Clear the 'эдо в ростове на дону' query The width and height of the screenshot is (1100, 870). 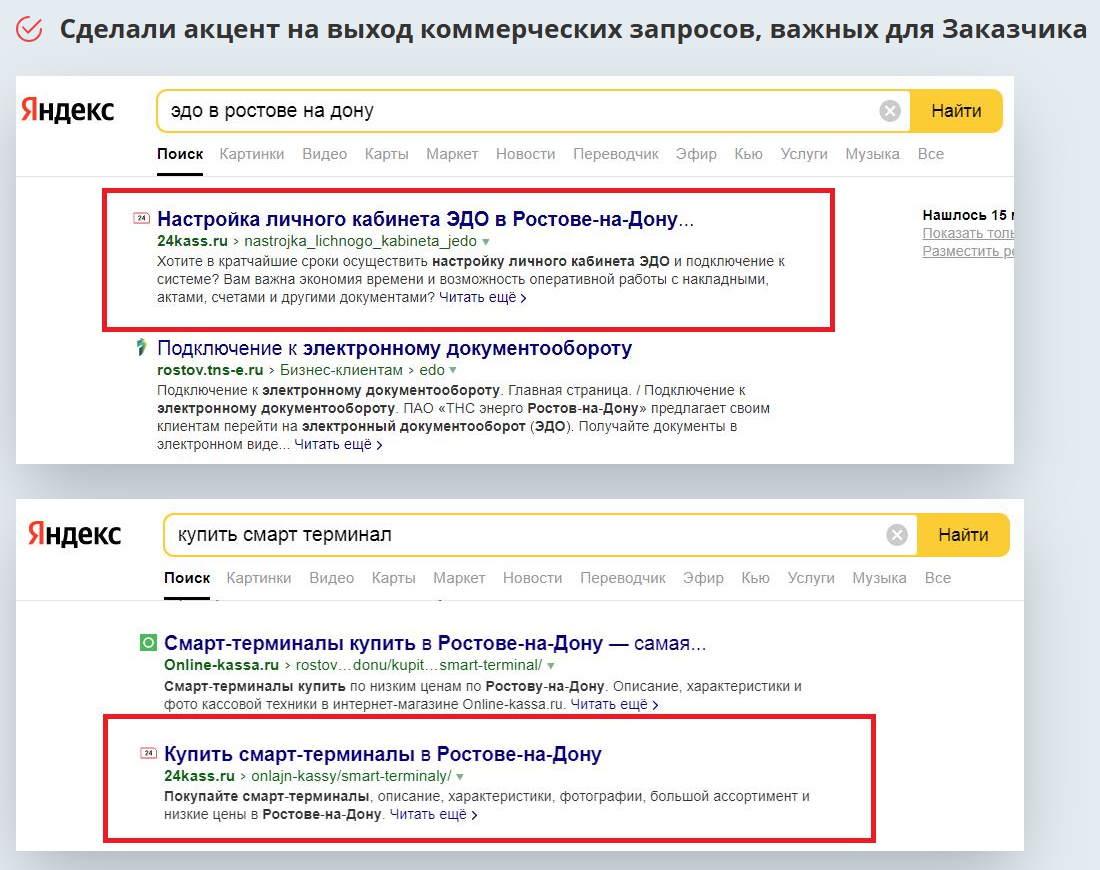click(x=890, y=110)
